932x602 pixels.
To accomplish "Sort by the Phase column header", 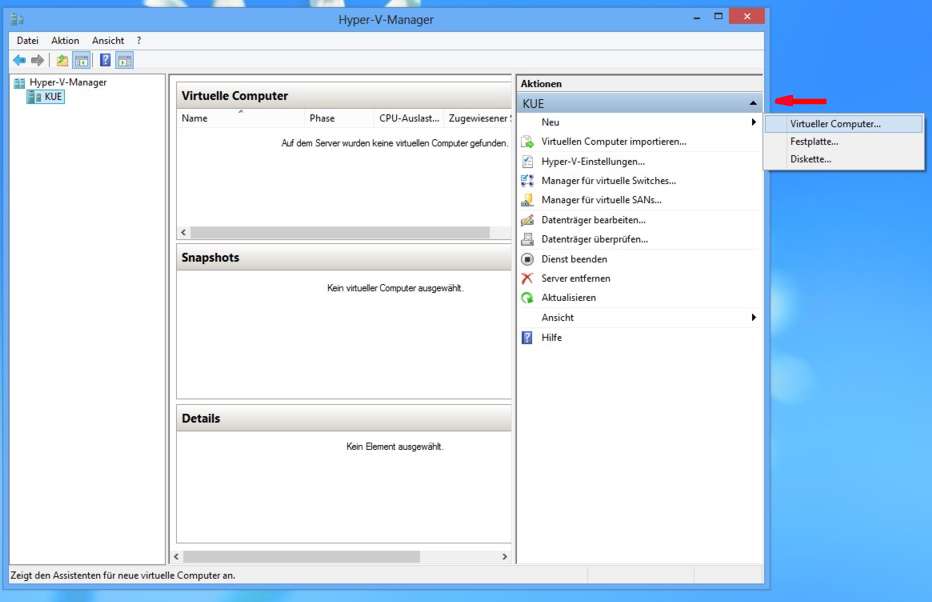I will [x=339, y=118].
